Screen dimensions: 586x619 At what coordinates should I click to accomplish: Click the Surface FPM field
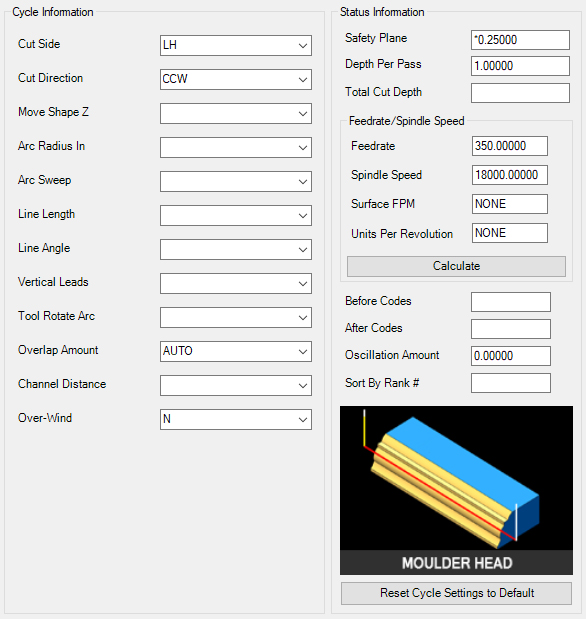pyautogui.click(x=509, y=204)
